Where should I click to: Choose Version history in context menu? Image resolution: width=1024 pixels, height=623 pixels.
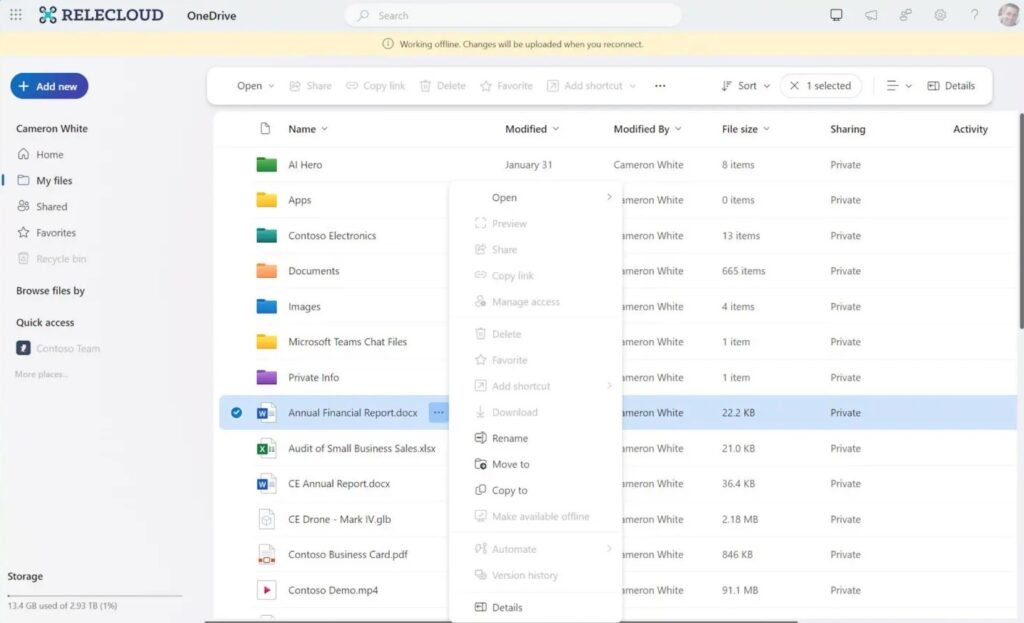coord(536,575)
